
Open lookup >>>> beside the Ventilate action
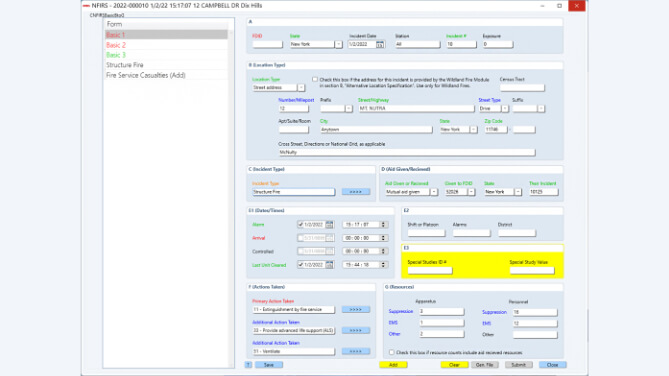pos(355,351)
